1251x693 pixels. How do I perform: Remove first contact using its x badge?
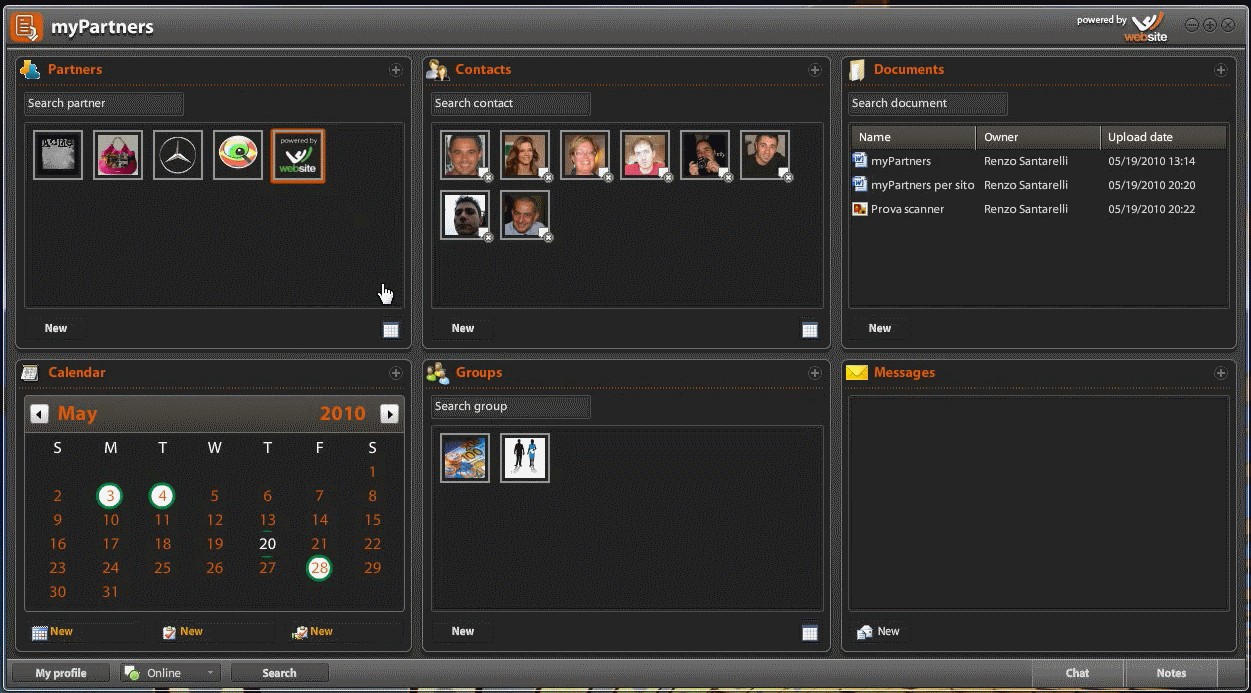[488, 177]
